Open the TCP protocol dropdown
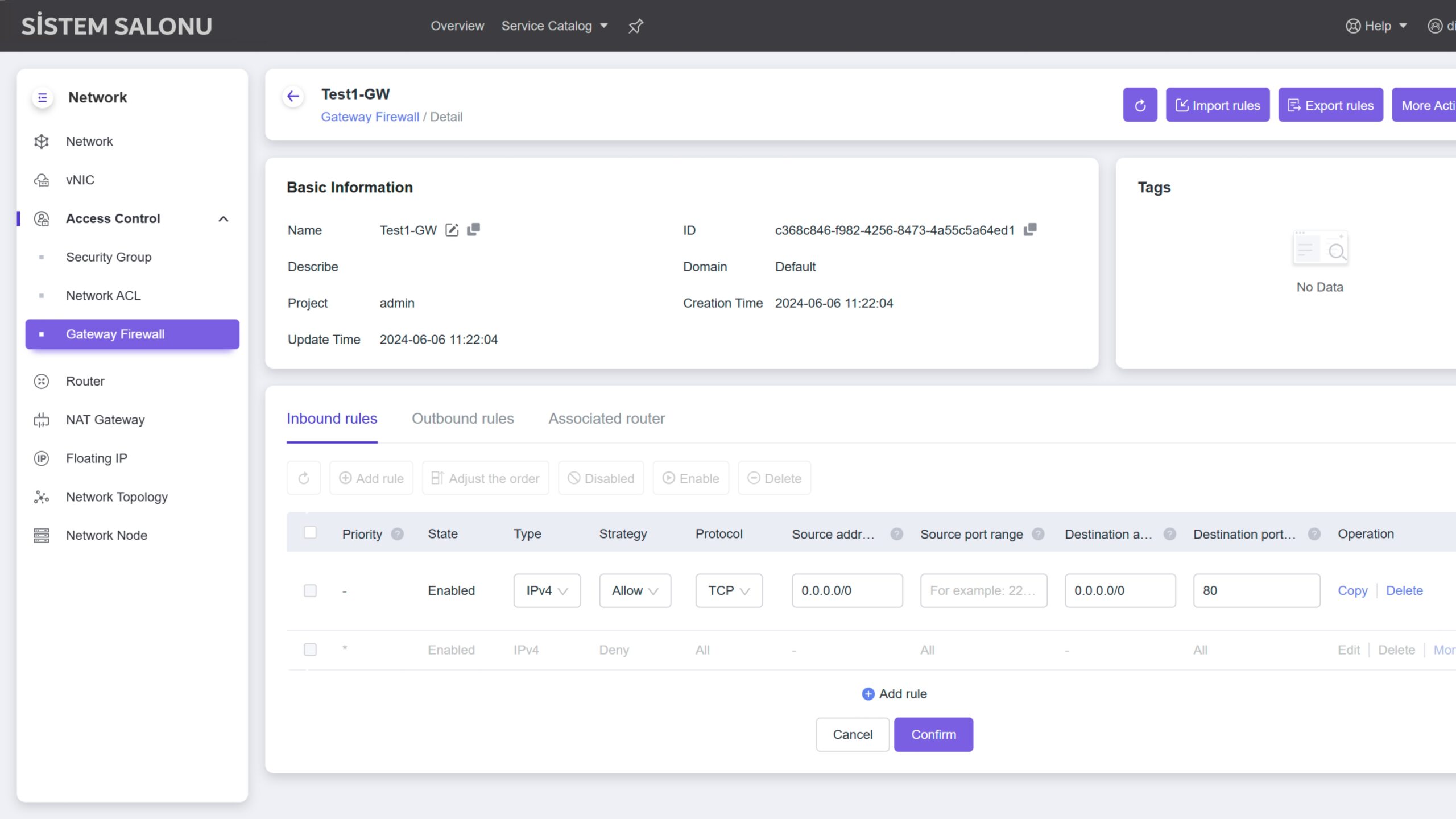 point(729,590)
